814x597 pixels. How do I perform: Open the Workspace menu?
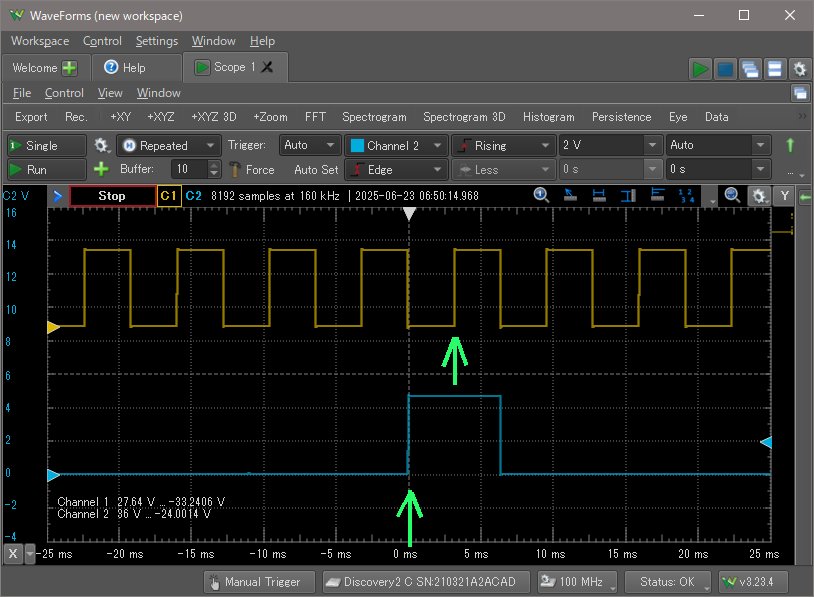[x=40, y=41]
